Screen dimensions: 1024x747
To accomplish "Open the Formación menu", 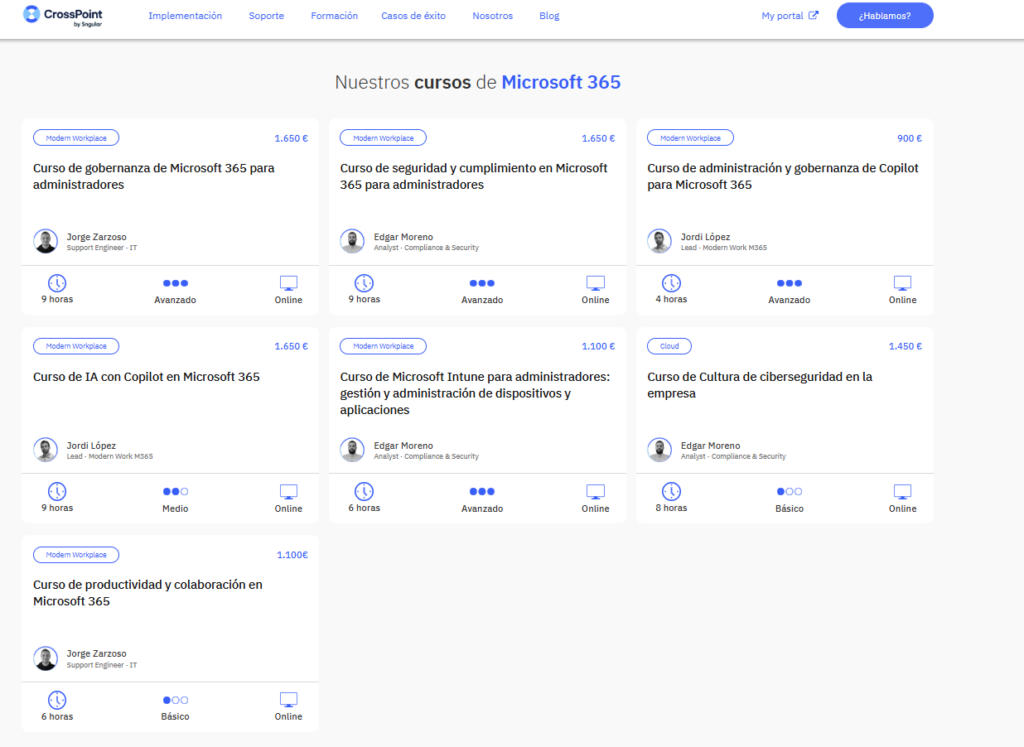I will [334, 16].
